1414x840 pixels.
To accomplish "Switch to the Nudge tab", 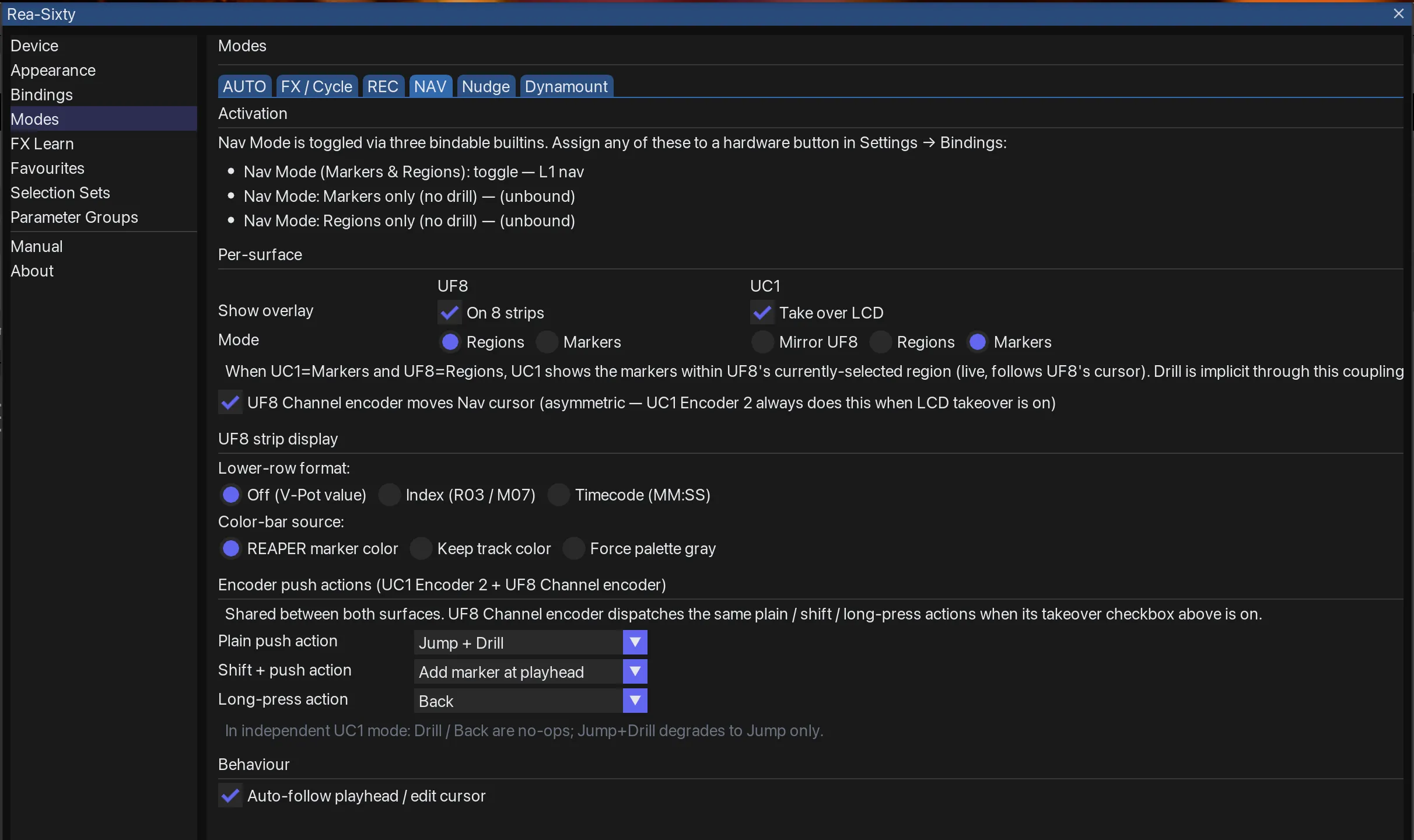I will [x=486, y=86].
